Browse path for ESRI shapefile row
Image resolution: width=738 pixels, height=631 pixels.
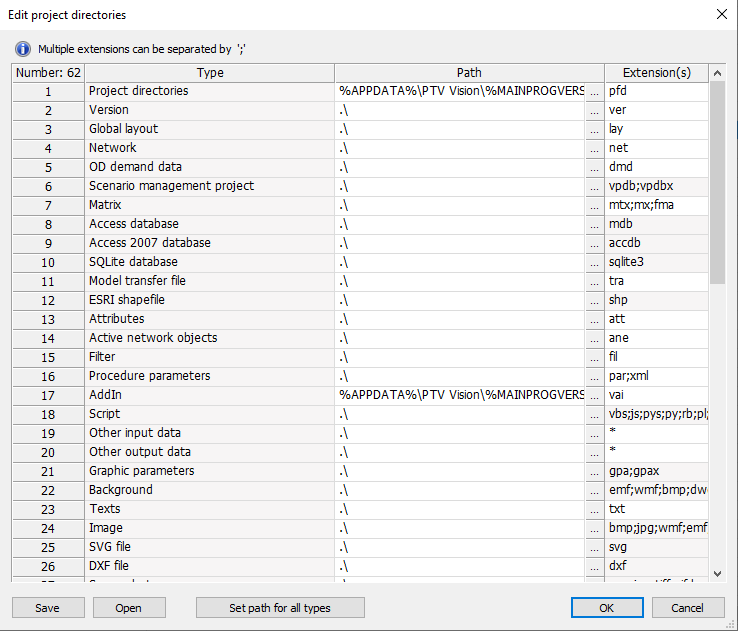click(x=594, y=300)
